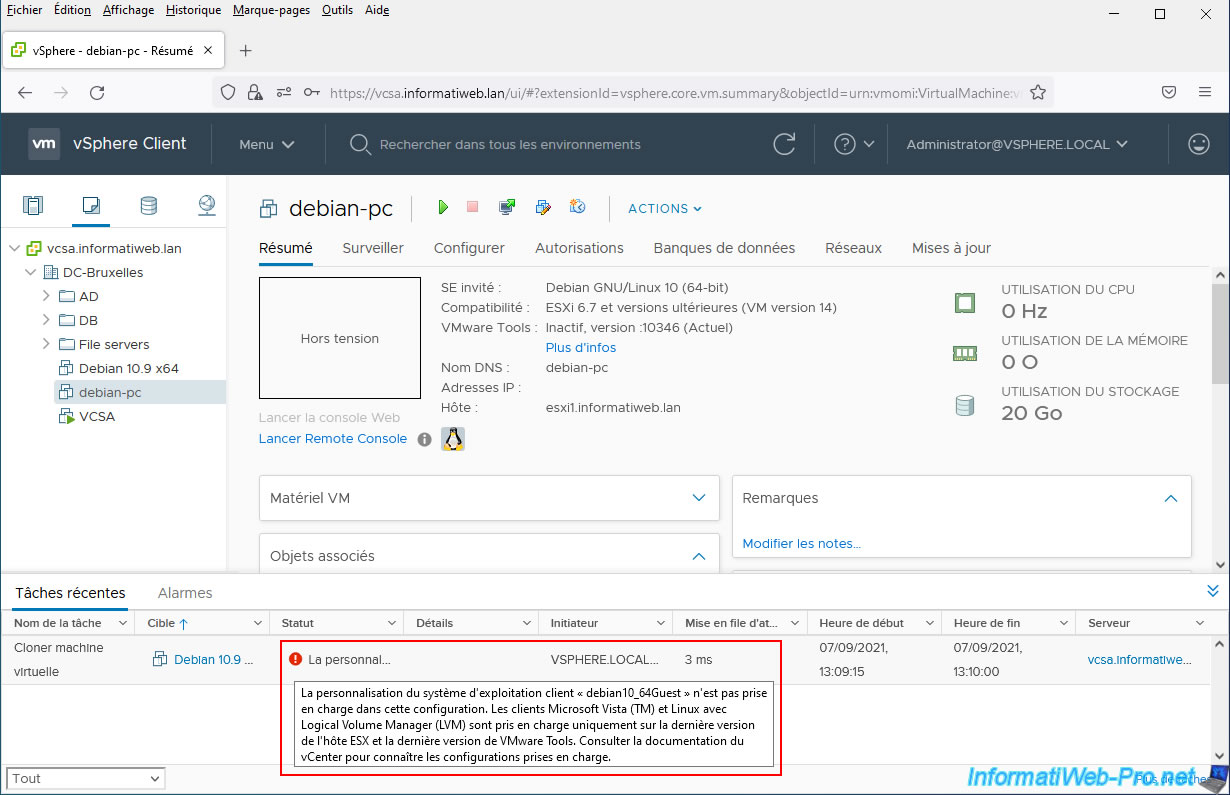Viewport: 1230px width, 795px height.
Task: Click the Linux penguin guest OS icon
Action: [x=453, y=438]
